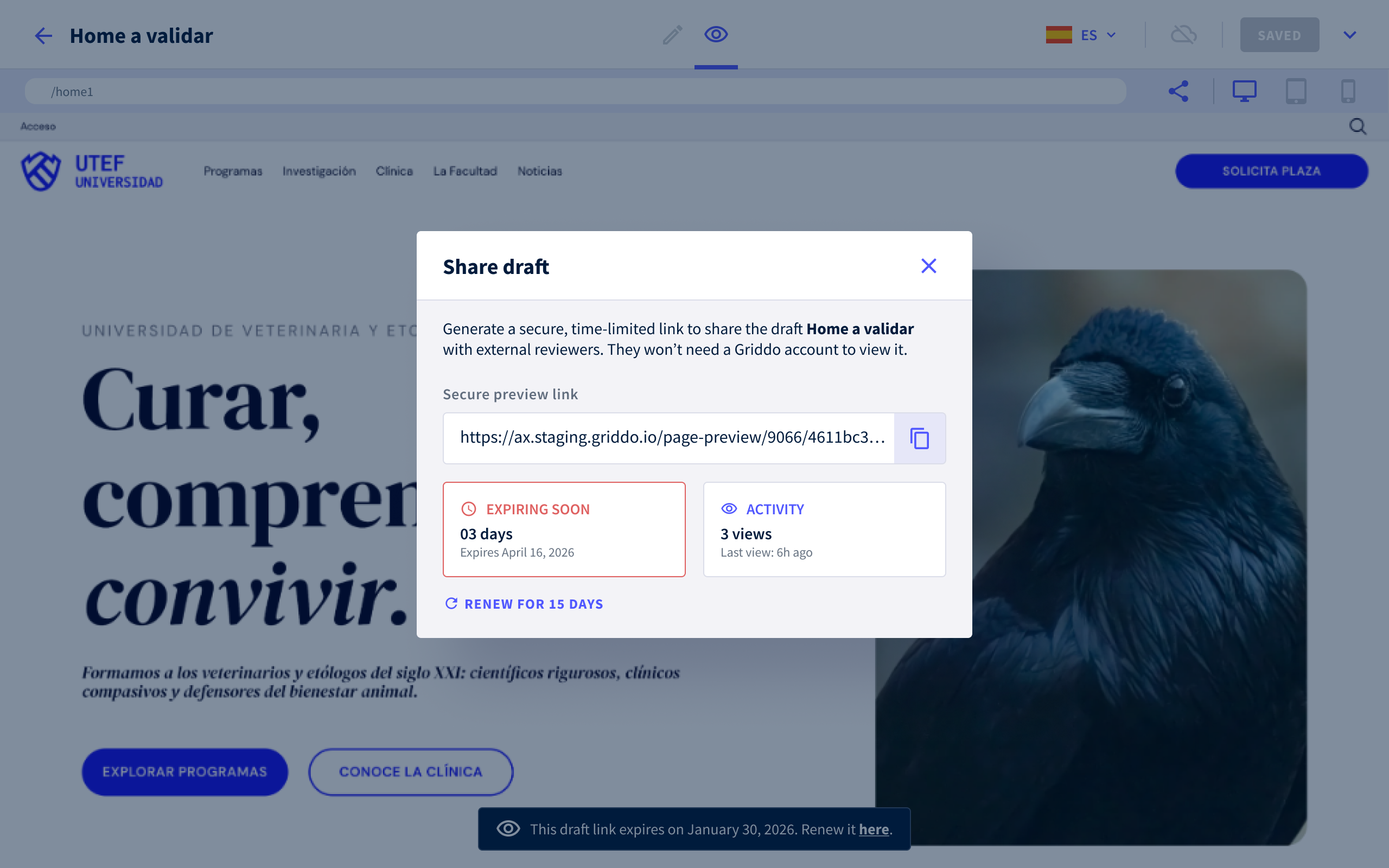The image size is (1389, 868).
Task: Copy the secure preview link
Action: point(920,438)
